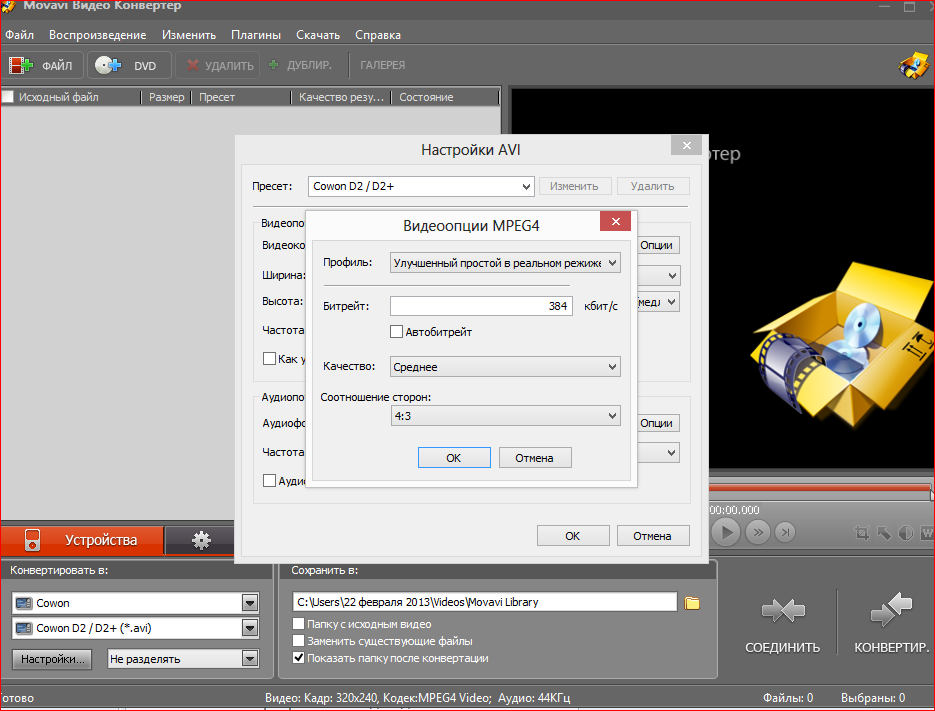Expand the Cowon device brand dropdown

click(x=135, y=603)
